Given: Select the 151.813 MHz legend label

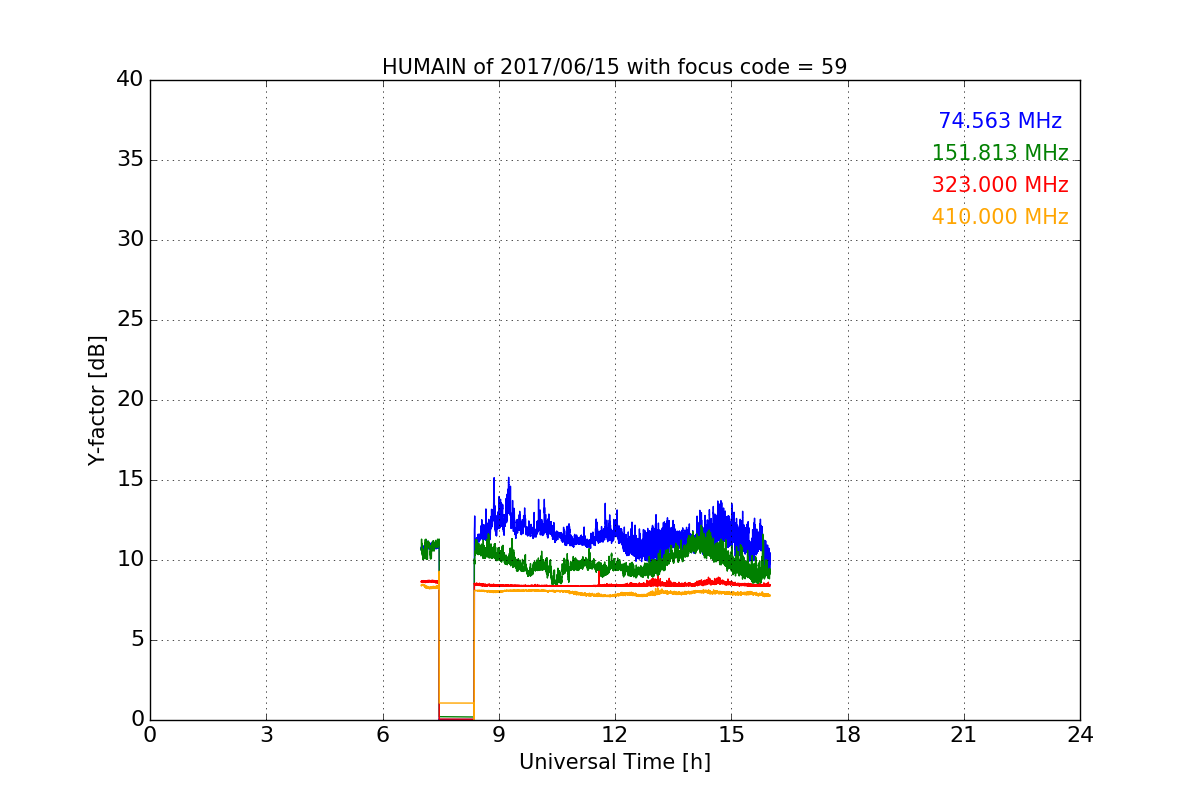Looking at the screenshot, I should (1000, 153).
